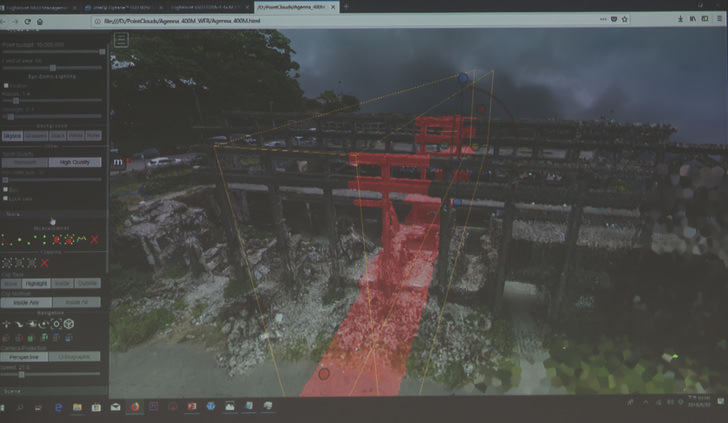Activate helicopter control navigation
This screenshot has height=423, width=728.
click(32, 324)
